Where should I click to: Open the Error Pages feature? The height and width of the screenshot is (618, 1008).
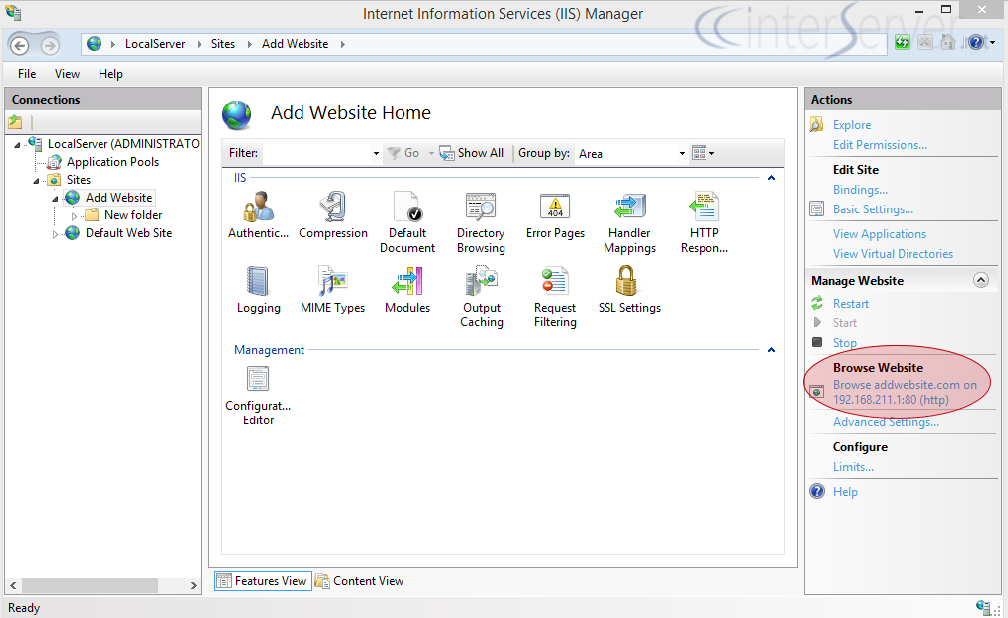(x=555, y=215)
